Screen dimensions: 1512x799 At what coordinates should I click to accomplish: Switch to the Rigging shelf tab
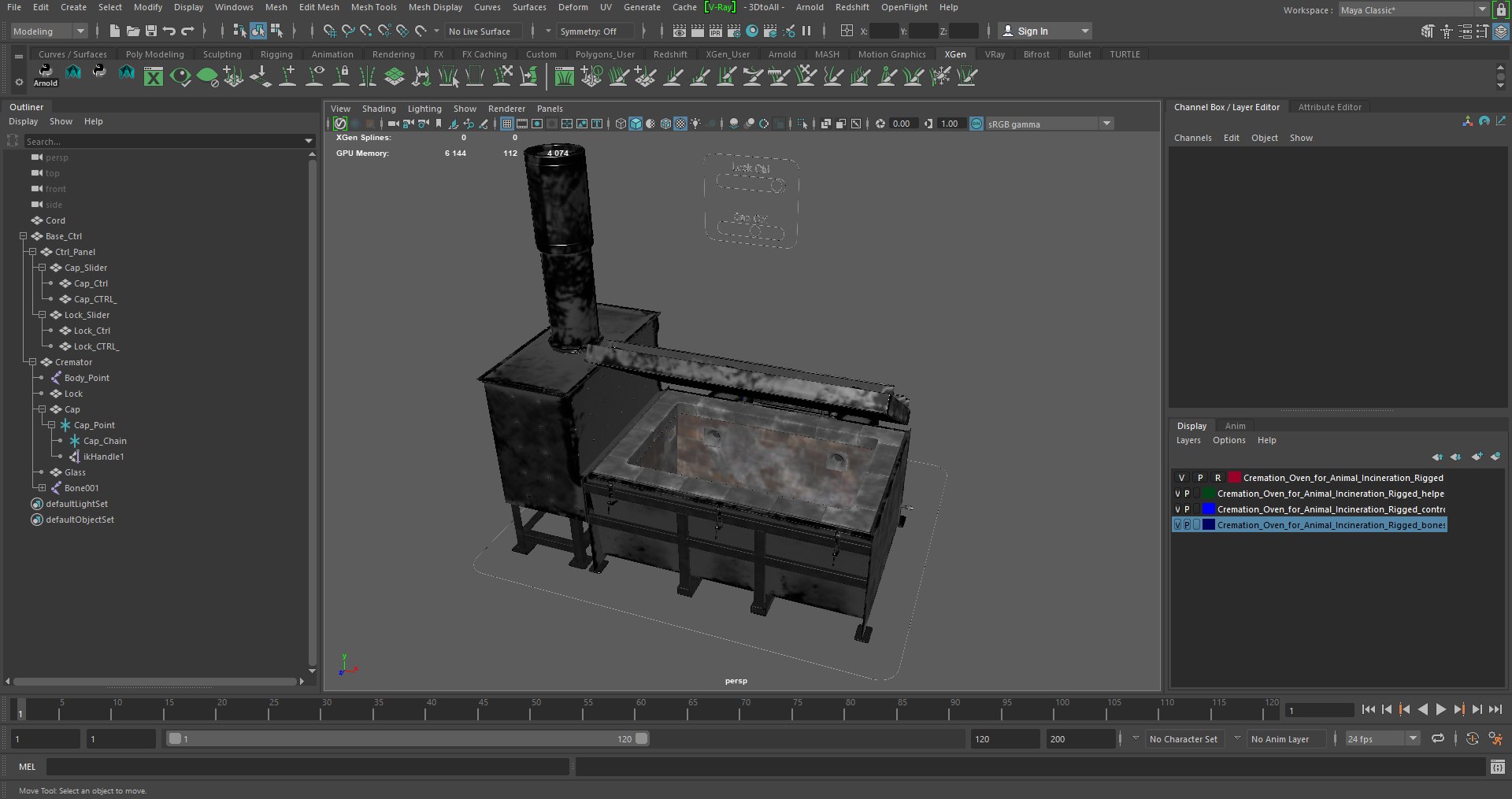(x=276, y=54)
